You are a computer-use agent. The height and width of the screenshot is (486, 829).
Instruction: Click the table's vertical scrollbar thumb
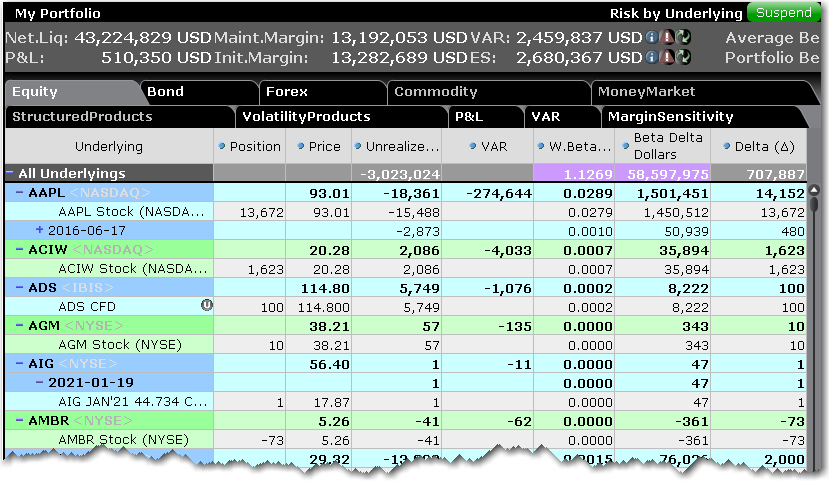tap(814, 203)
